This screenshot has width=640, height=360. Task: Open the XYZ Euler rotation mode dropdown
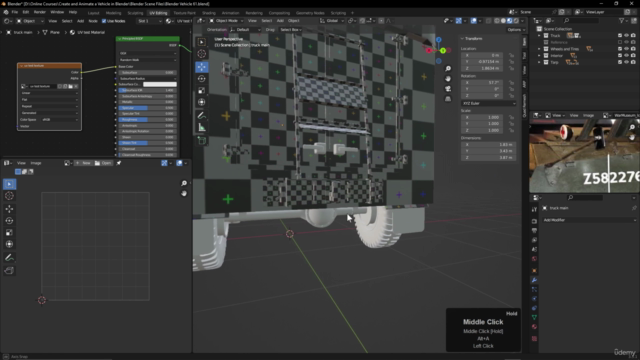point(488,104)
